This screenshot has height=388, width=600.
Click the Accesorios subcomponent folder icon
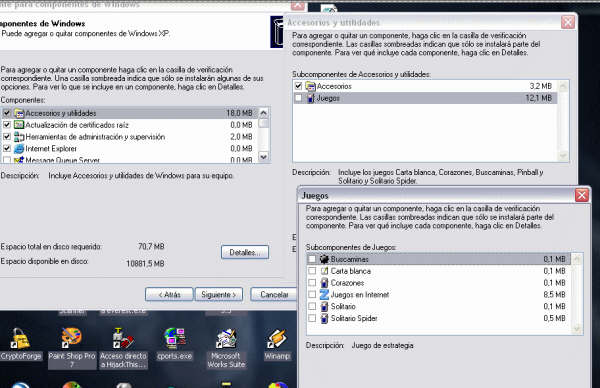point(310,86)
